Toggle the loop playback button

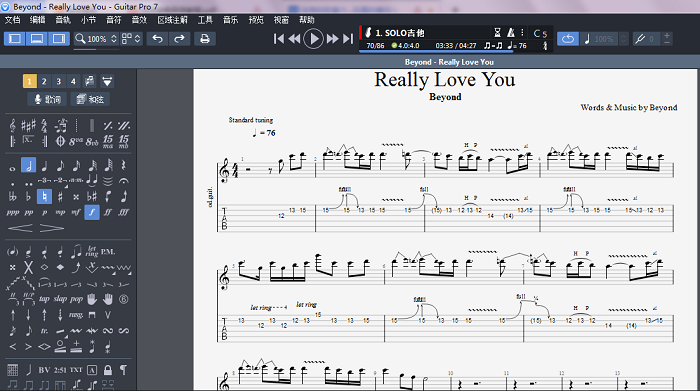(568, 39)
